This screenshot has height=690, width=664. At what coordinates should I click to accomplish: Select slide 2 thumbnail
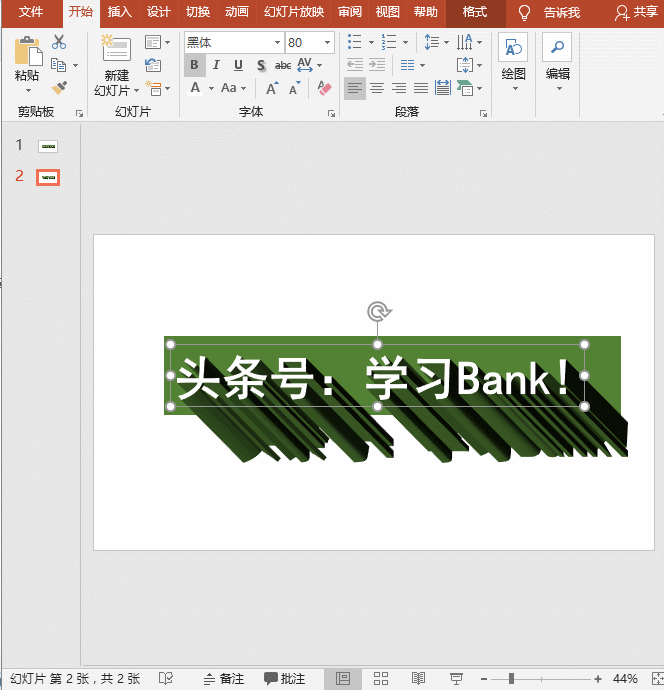tap(48, 177)
